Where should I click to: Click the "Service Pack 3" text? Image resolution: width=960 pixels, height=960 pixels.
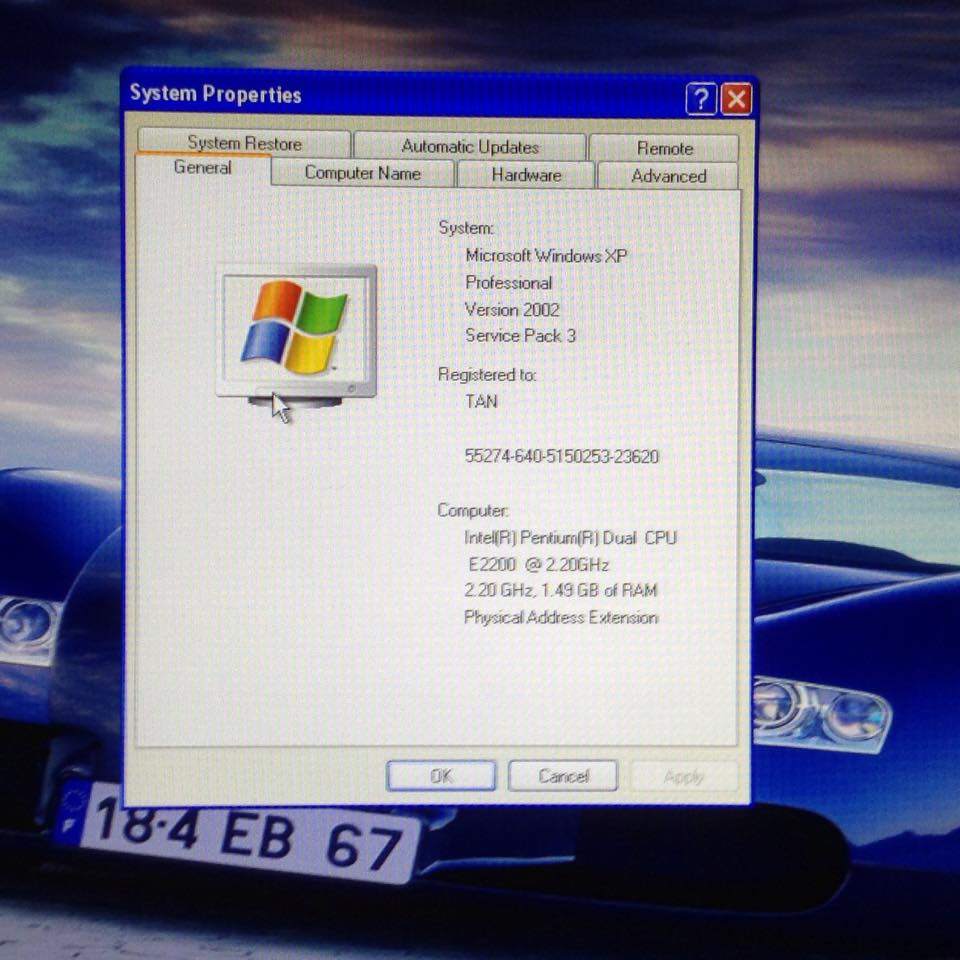[520, 336]
